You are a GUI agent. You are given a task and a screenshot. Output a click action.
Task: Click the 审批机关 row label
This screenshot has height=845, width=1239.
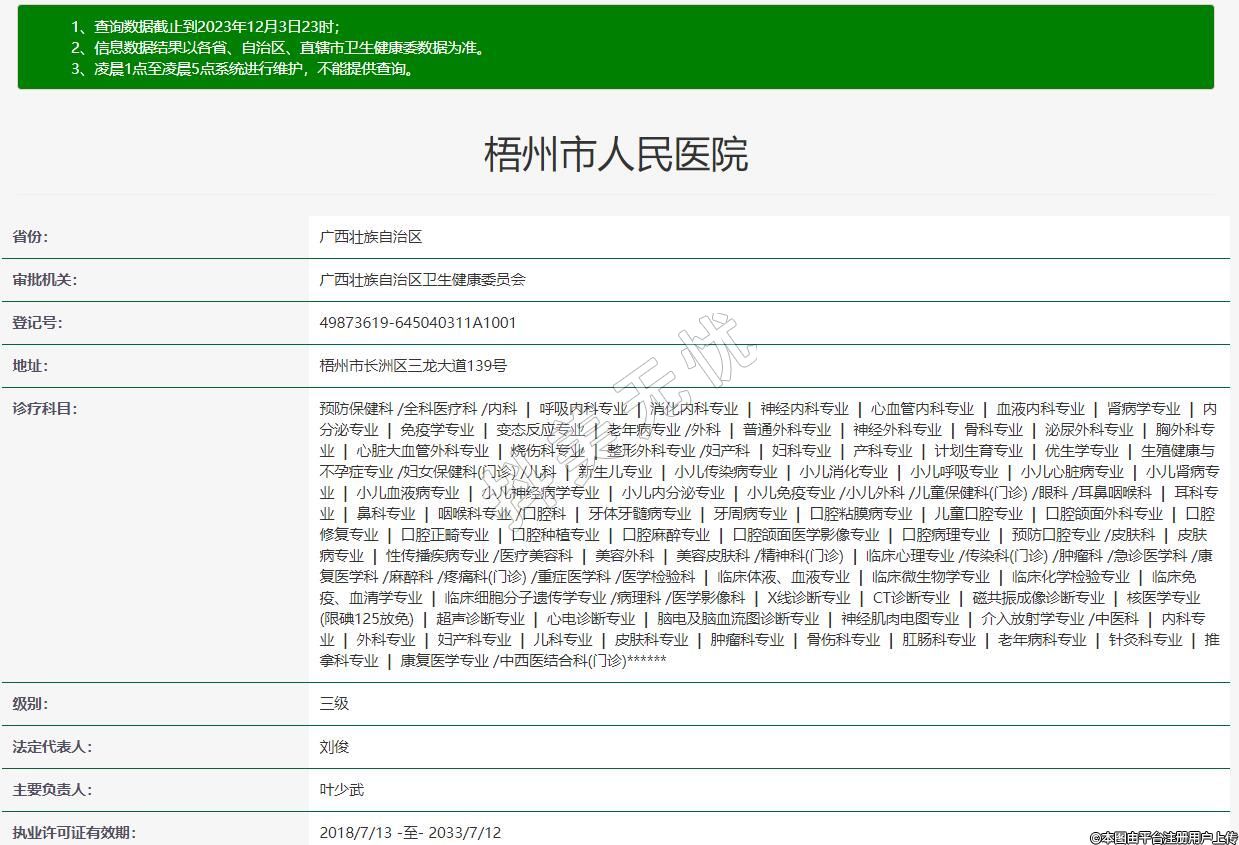point(44,280)
